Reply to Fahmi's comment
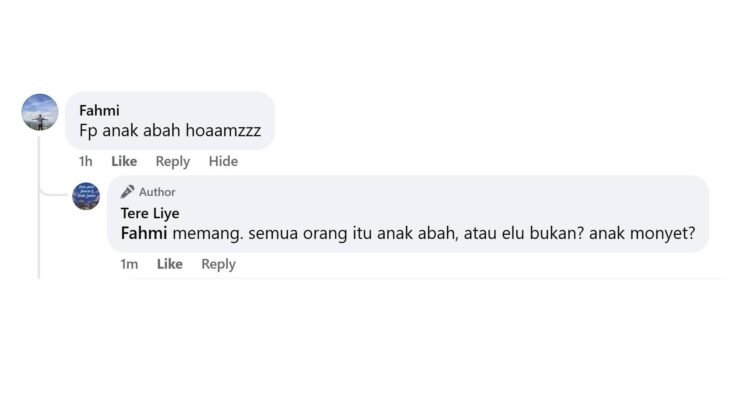 (173, 161)
